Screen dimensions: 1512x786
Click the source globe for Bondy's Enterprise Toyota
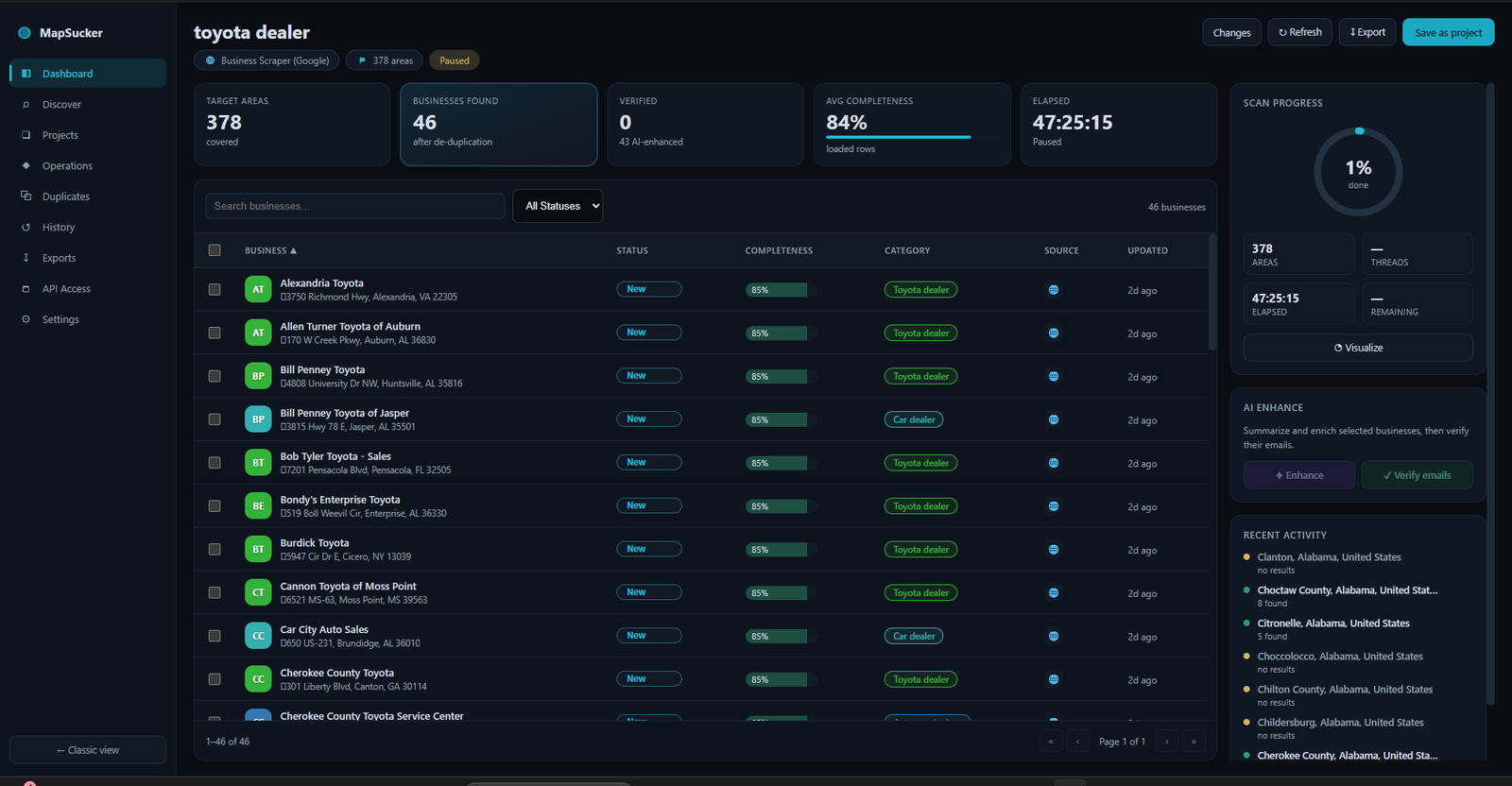click(1054, 506)
